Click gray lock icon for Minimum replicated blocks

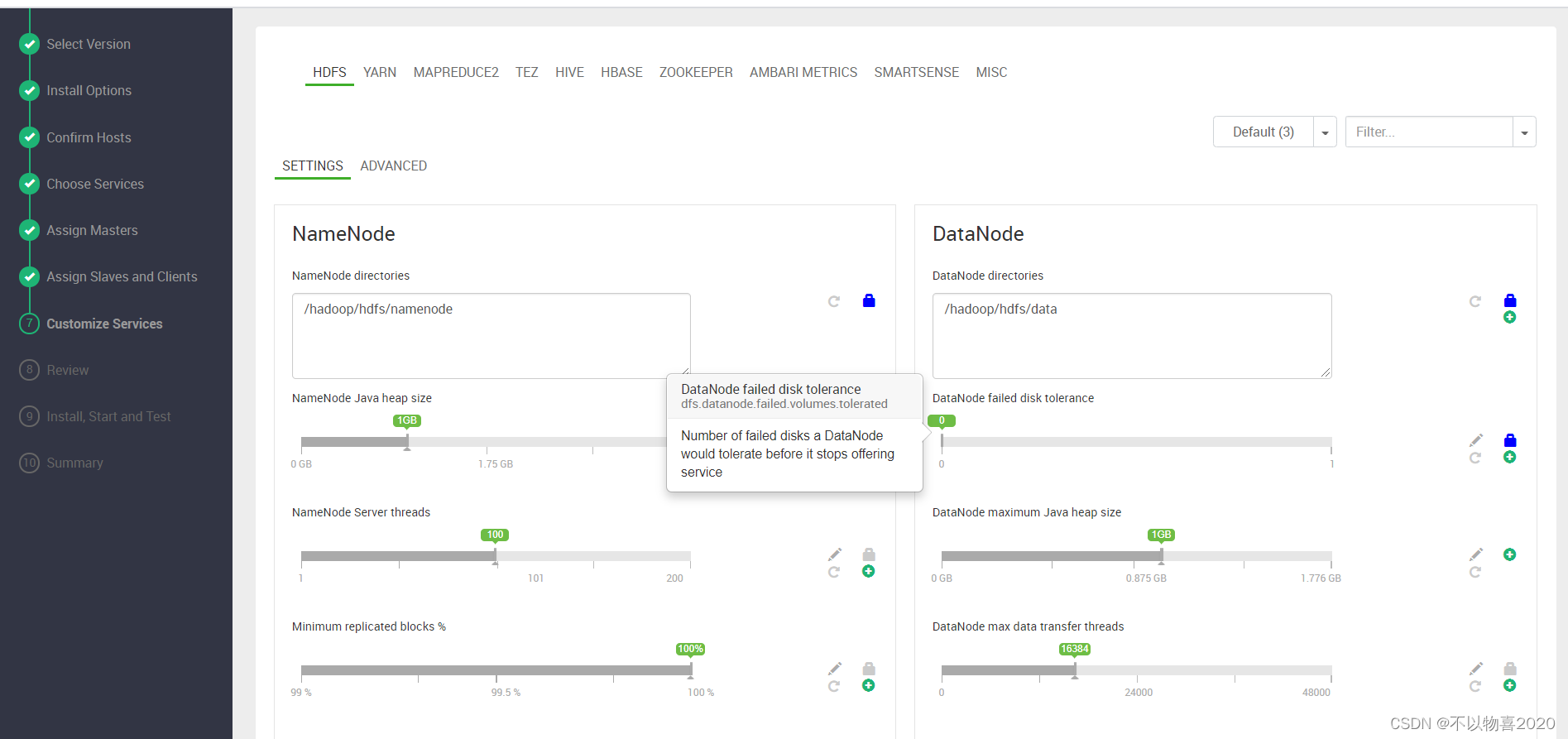(x=869, y=668)
